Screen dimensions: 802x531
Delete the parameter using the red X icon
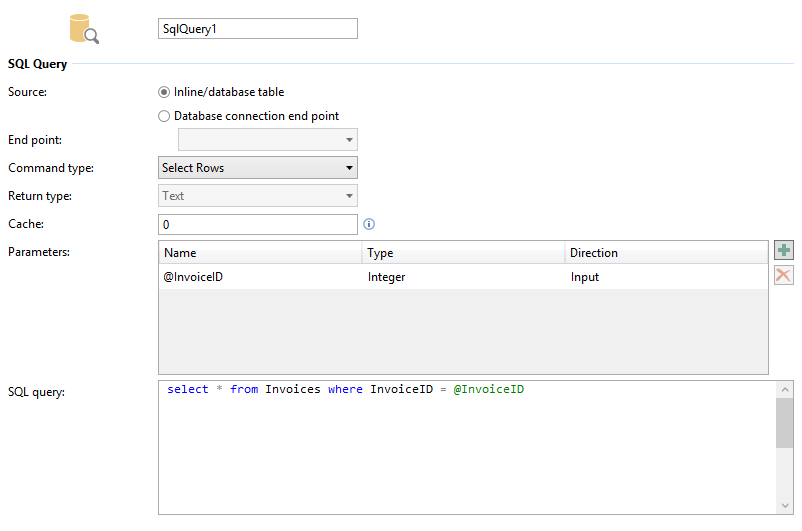(784, 276)
